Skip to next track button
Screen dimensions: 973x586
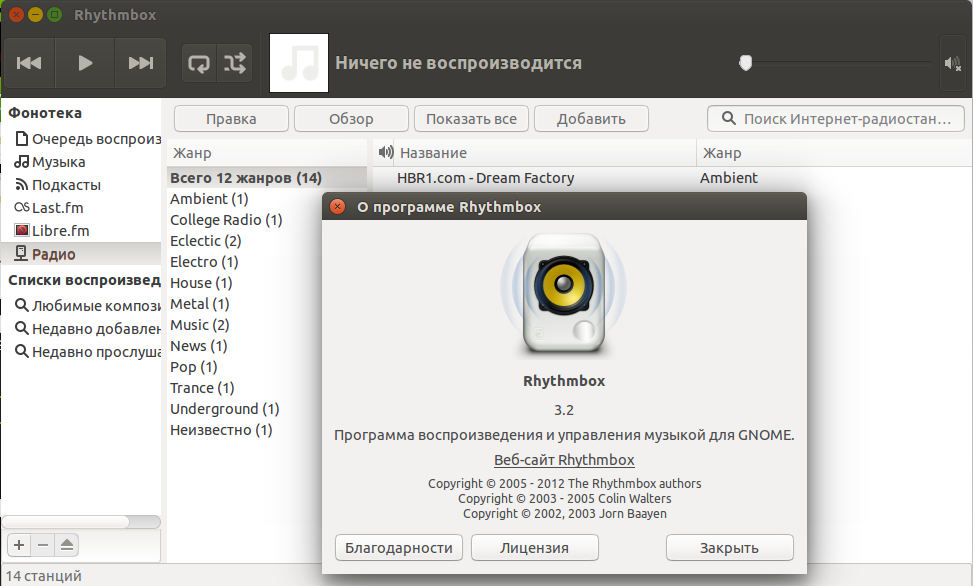click(140, 63)
